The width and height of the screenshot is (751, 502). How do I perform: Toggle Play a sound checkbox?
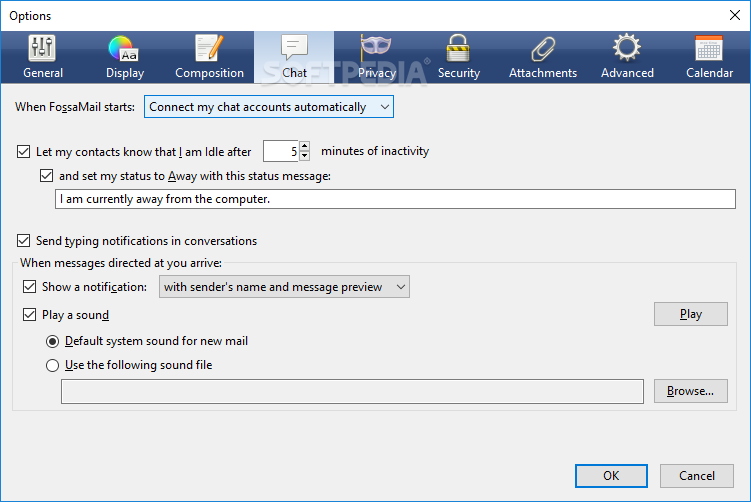[x=29, y=315]
